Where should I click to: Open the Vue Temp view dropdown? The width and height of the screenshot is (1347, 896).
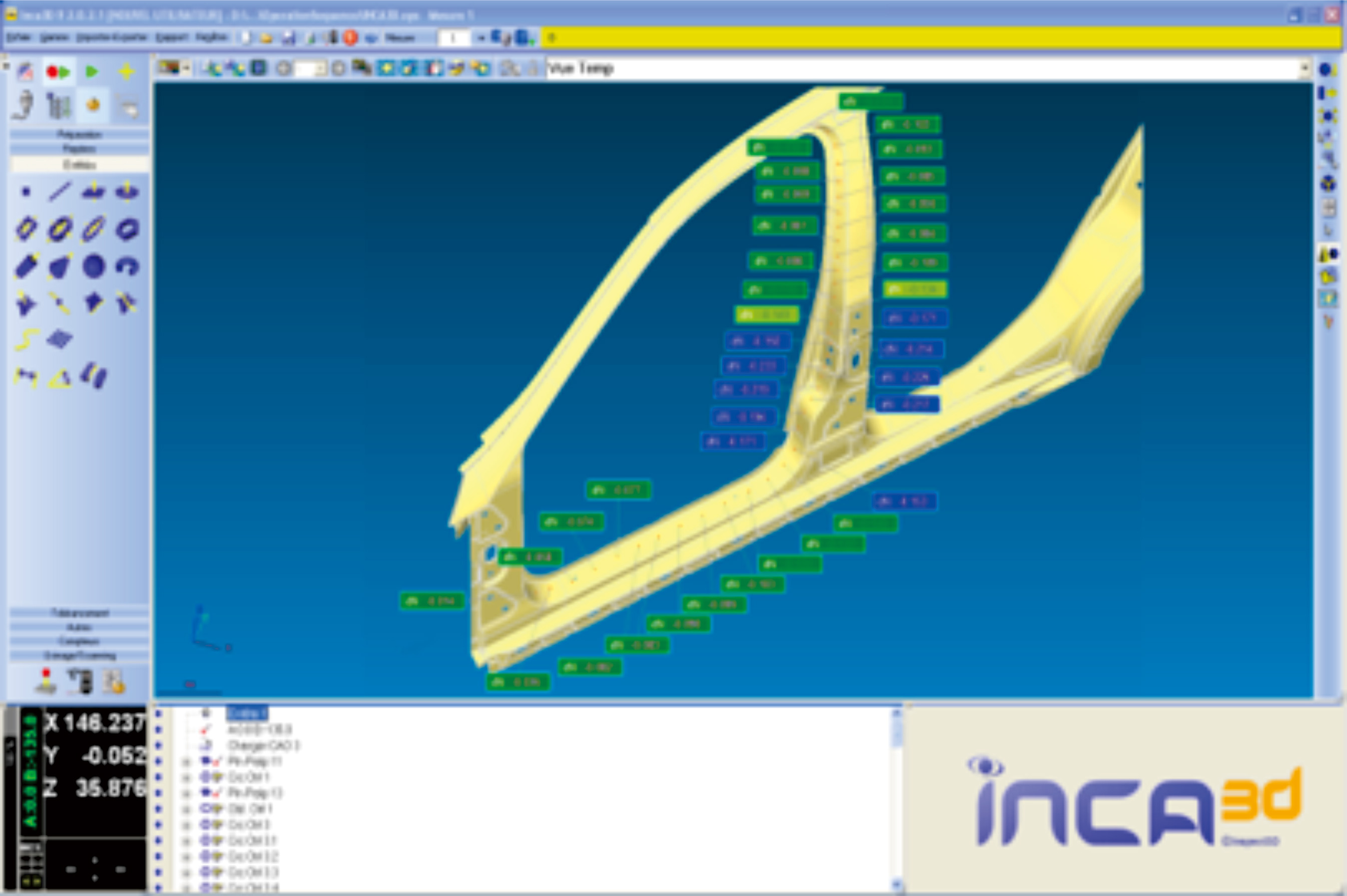tap(1304, 69)
